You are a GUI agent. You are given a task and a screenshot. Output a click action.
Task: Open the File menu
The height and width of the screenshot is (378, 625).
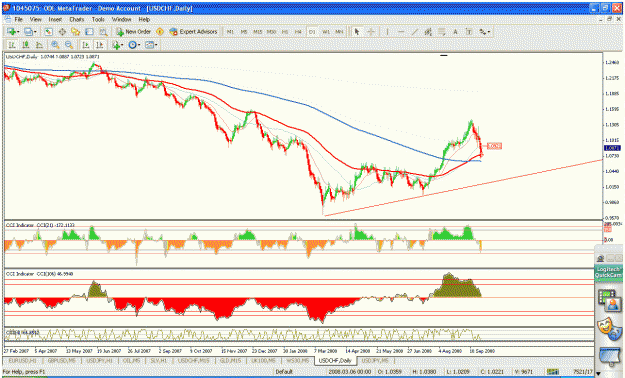point(19,19)
